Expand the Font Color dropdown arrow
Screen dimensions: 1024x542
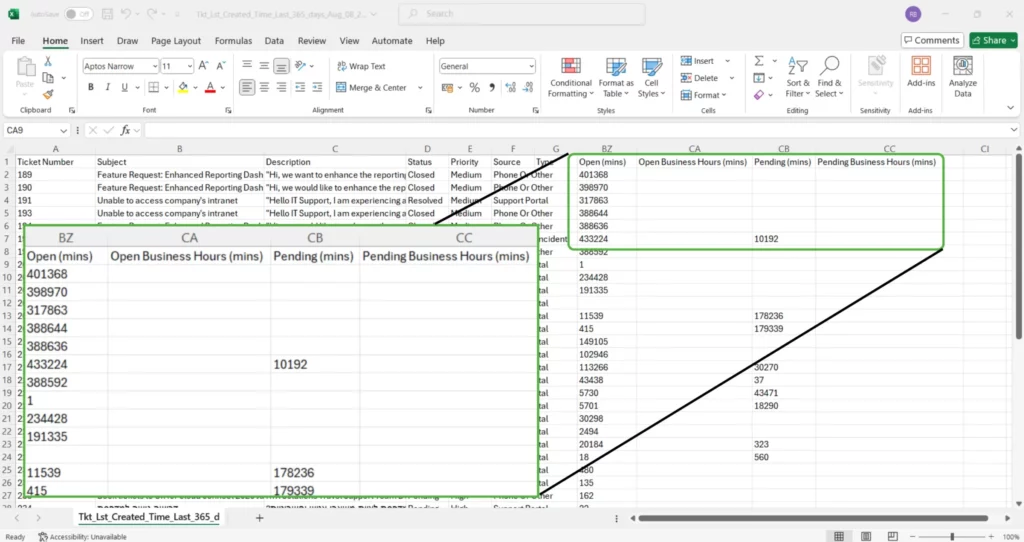(223, 88)
